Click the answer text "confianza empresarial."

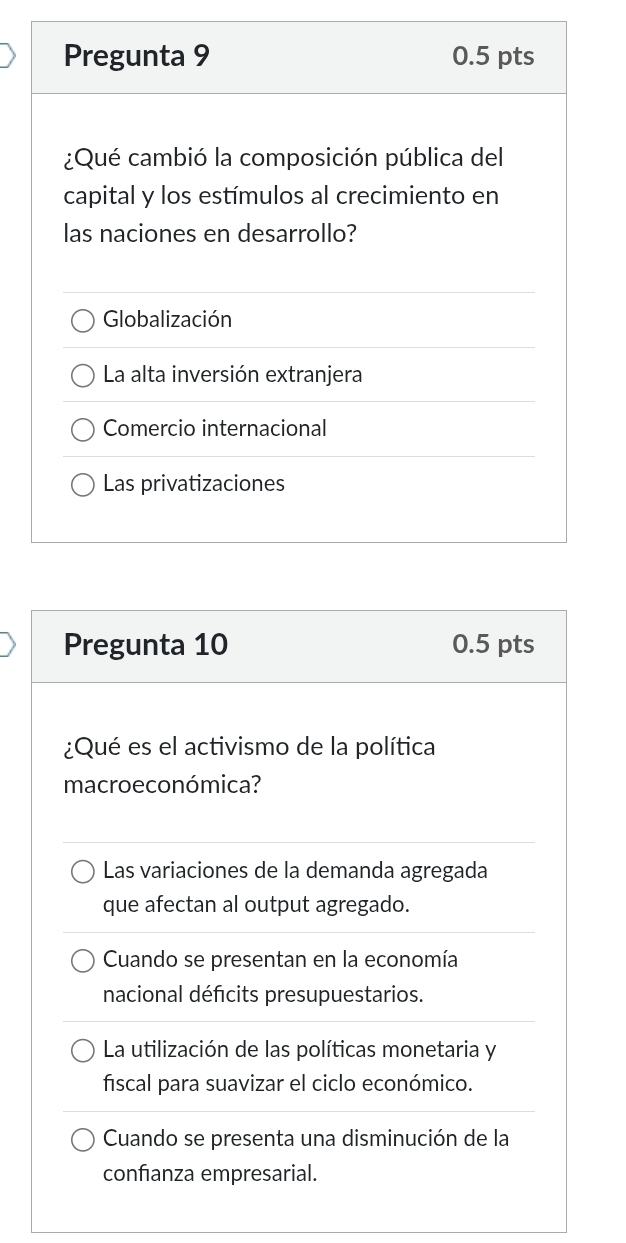pos(210,1173)
